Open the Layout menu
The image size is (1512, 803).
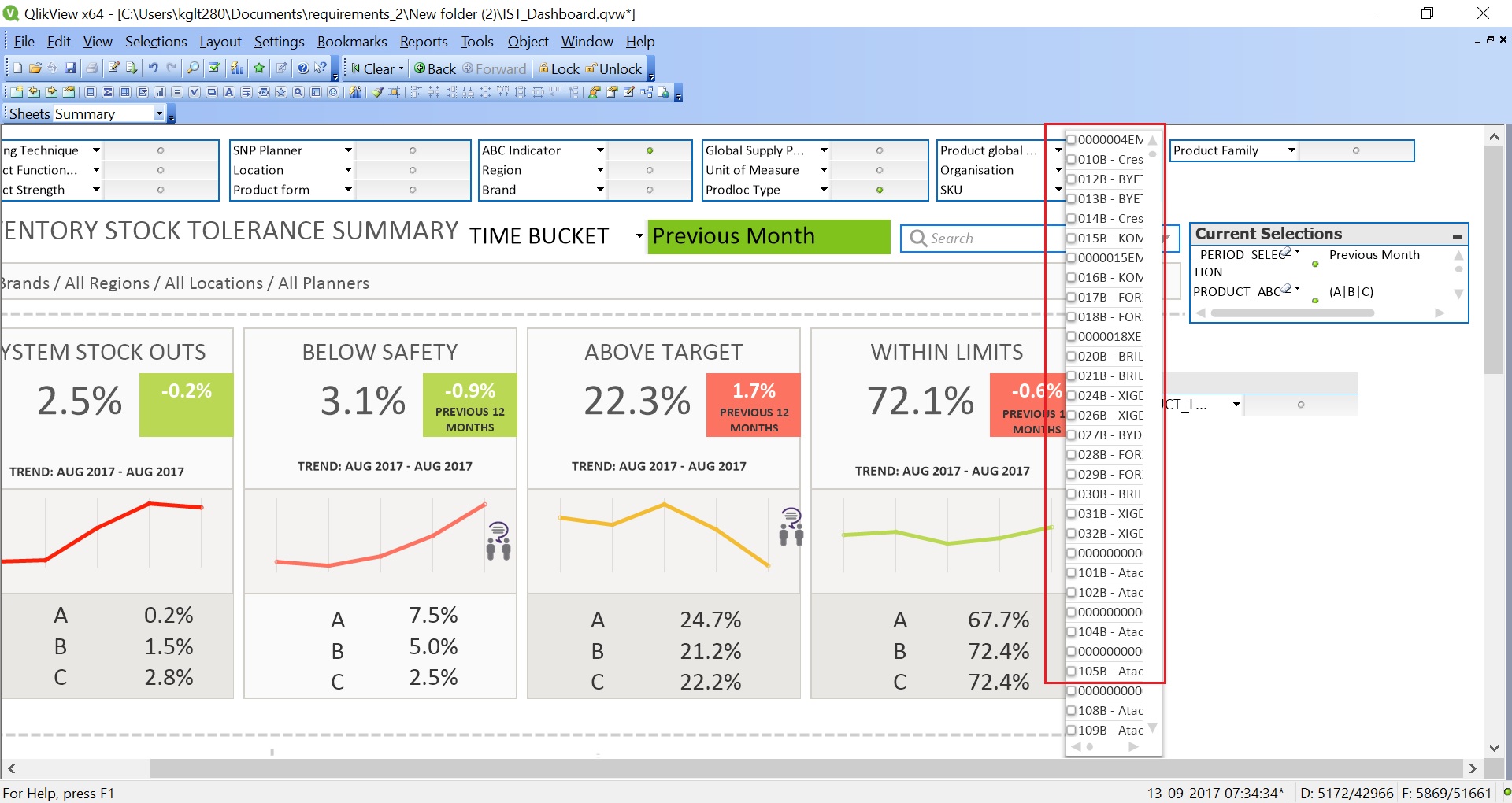(x=220, y=42)
